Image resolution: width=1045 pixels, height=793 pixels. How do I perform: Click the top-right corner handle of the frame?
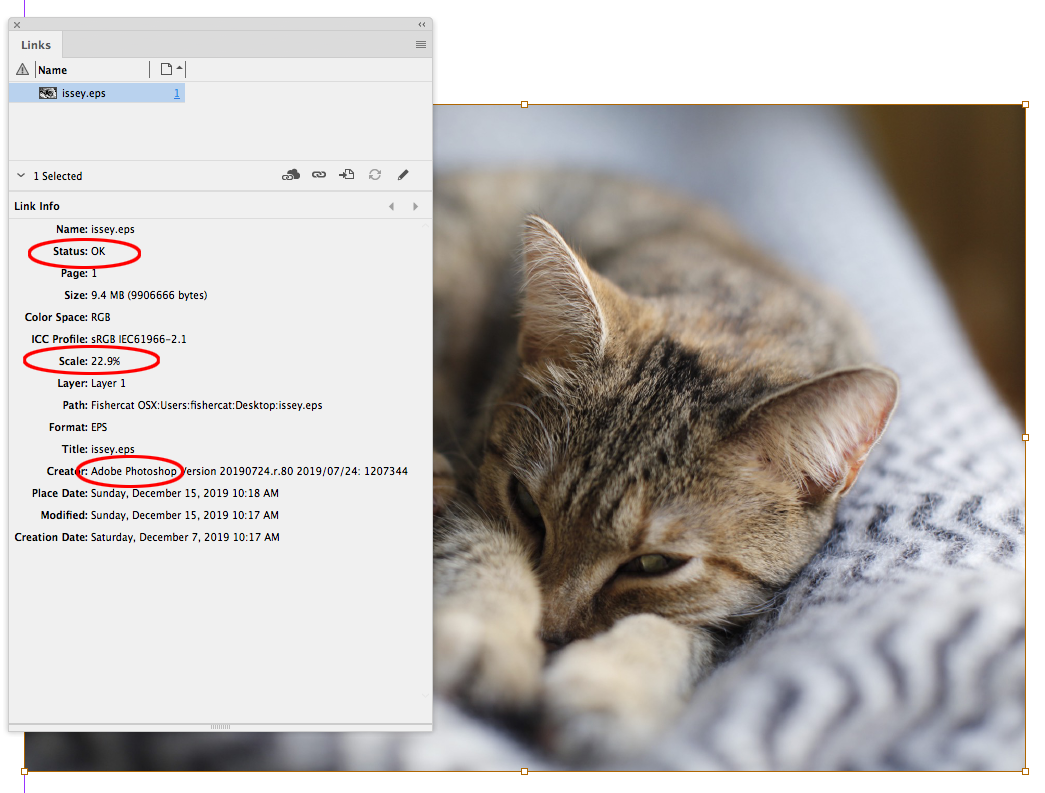[1026, 105]
